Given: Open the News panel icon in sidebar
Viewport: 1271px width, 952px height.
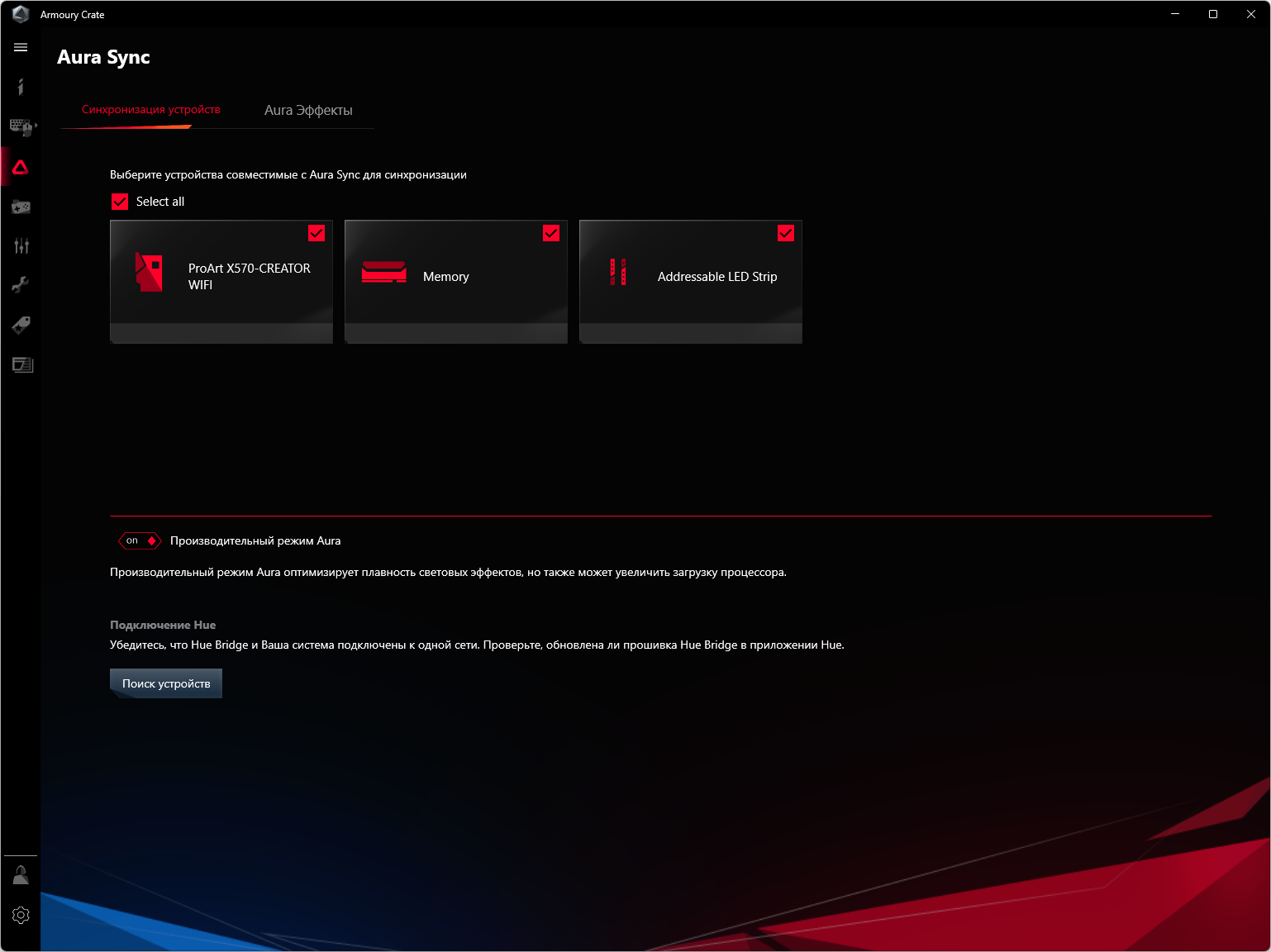Looking at the screenshot, I should 22,364.
